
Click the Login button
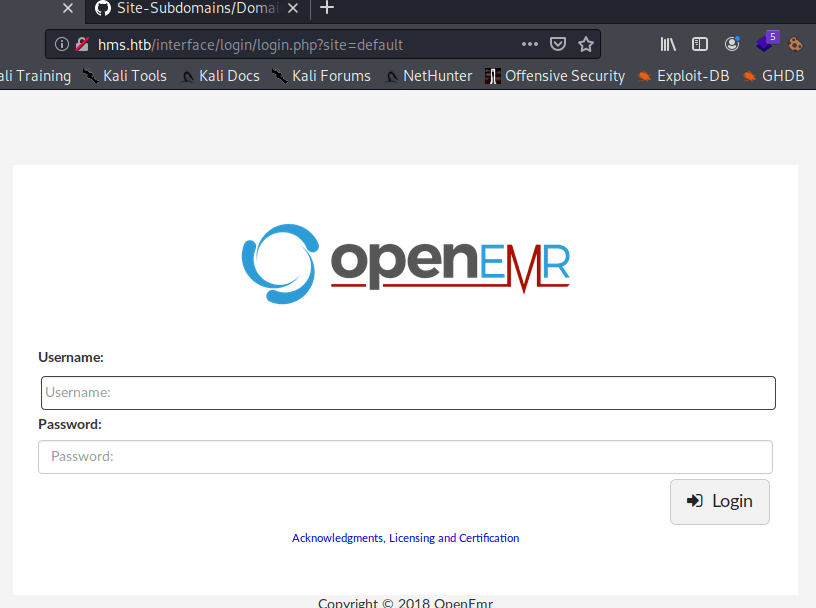point(720,501)
